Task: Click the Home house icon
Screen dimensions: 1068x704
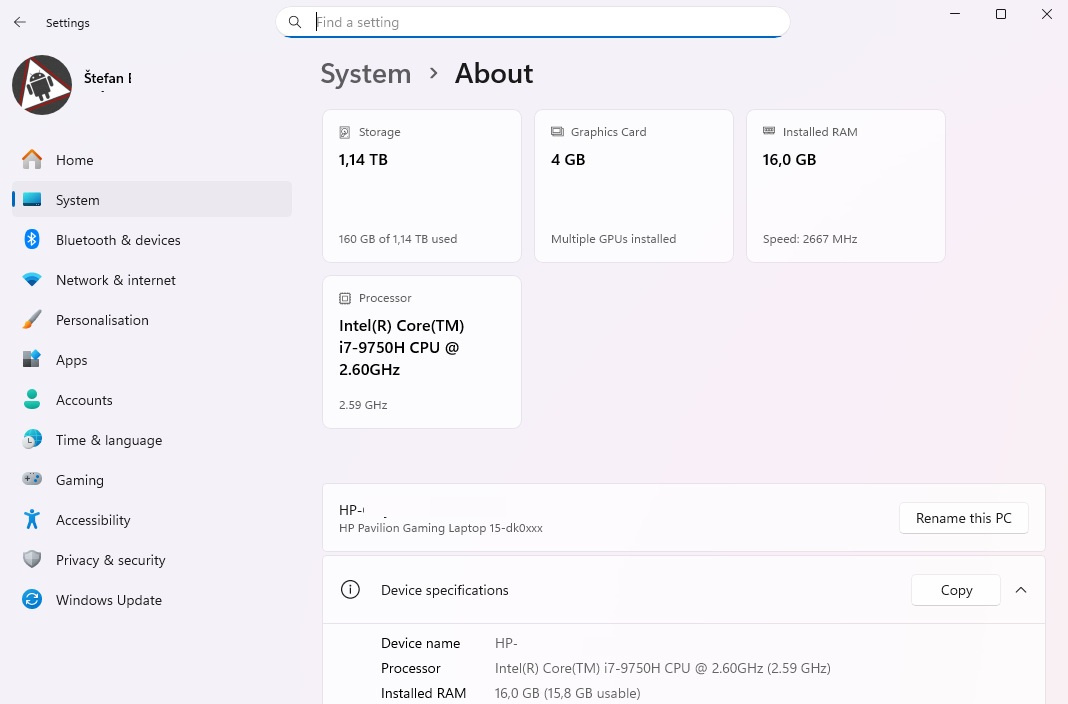Action: (x=32, y=159)
